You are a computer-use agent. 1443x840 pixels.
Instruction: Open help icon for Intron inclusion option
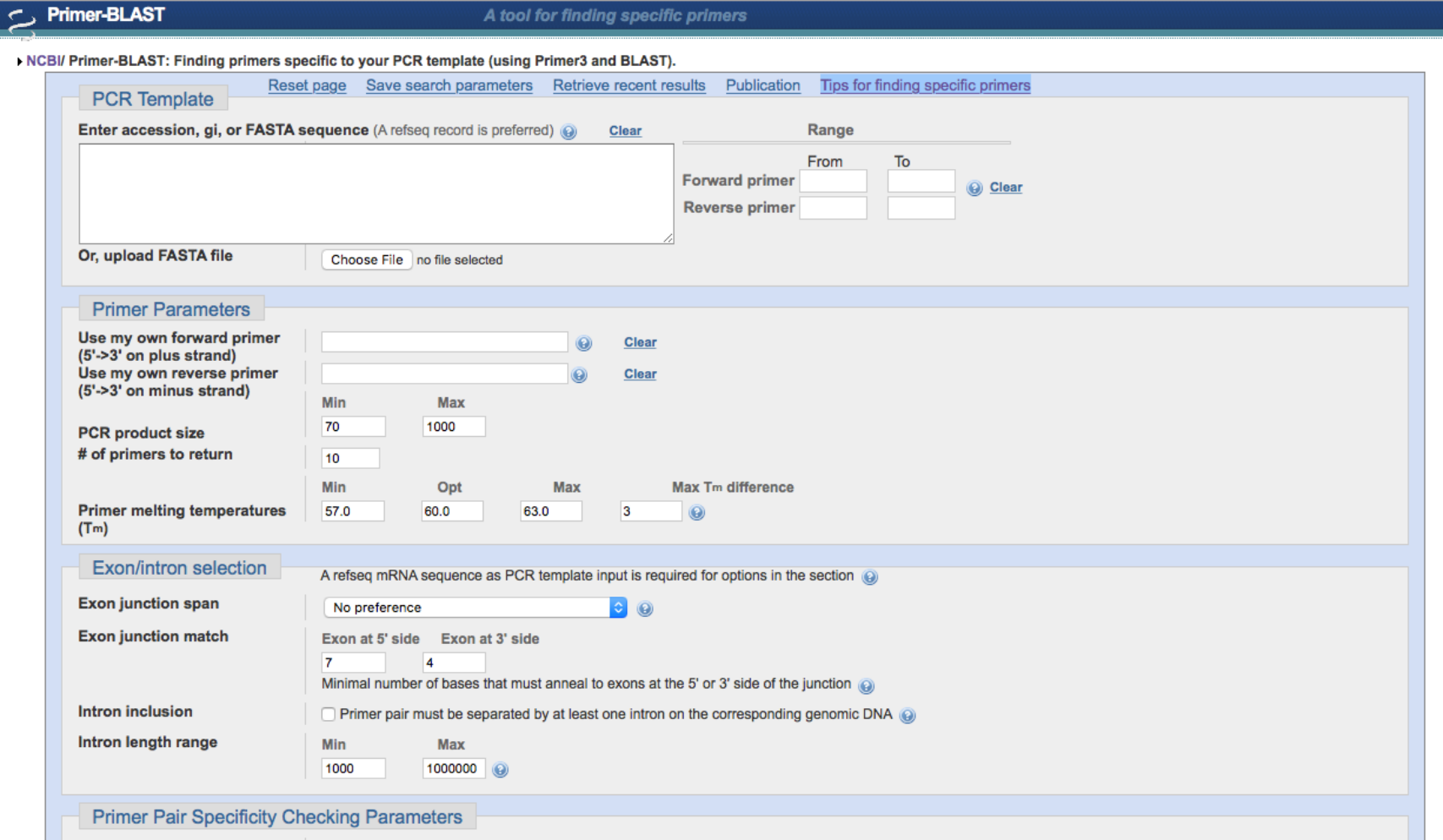[907, 716]
